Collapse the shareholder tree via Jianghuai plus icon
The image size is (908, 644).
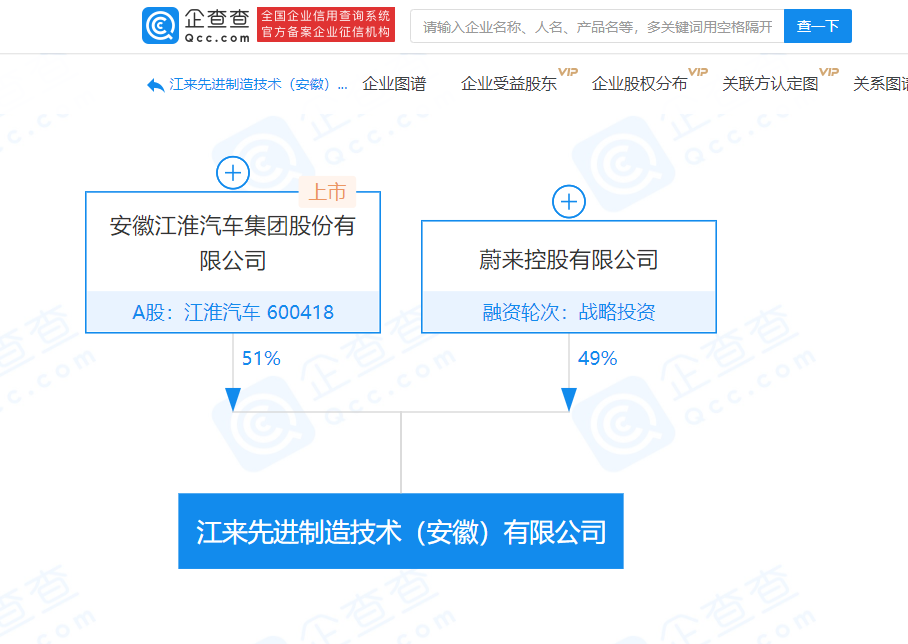(232, 172)
